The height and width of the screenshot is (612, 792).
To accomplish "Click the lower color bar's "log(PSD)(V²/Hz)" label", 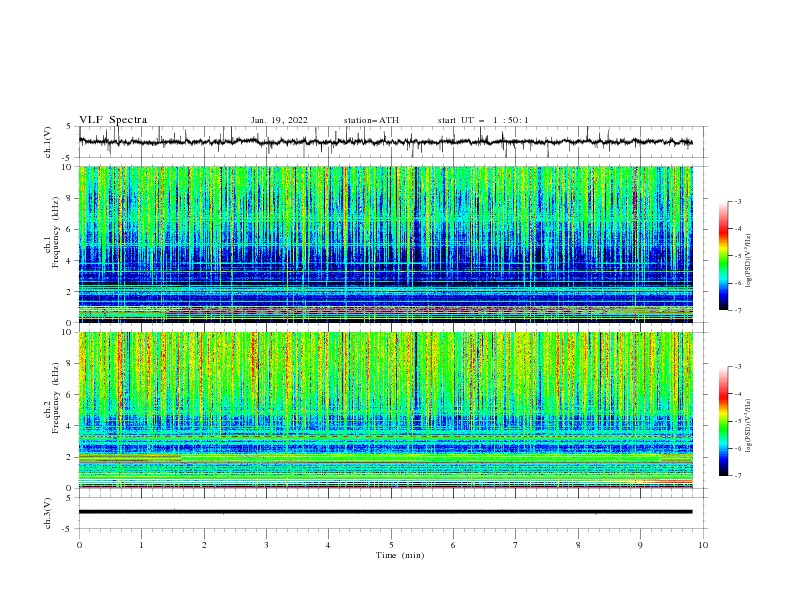I will pos(749,426).
